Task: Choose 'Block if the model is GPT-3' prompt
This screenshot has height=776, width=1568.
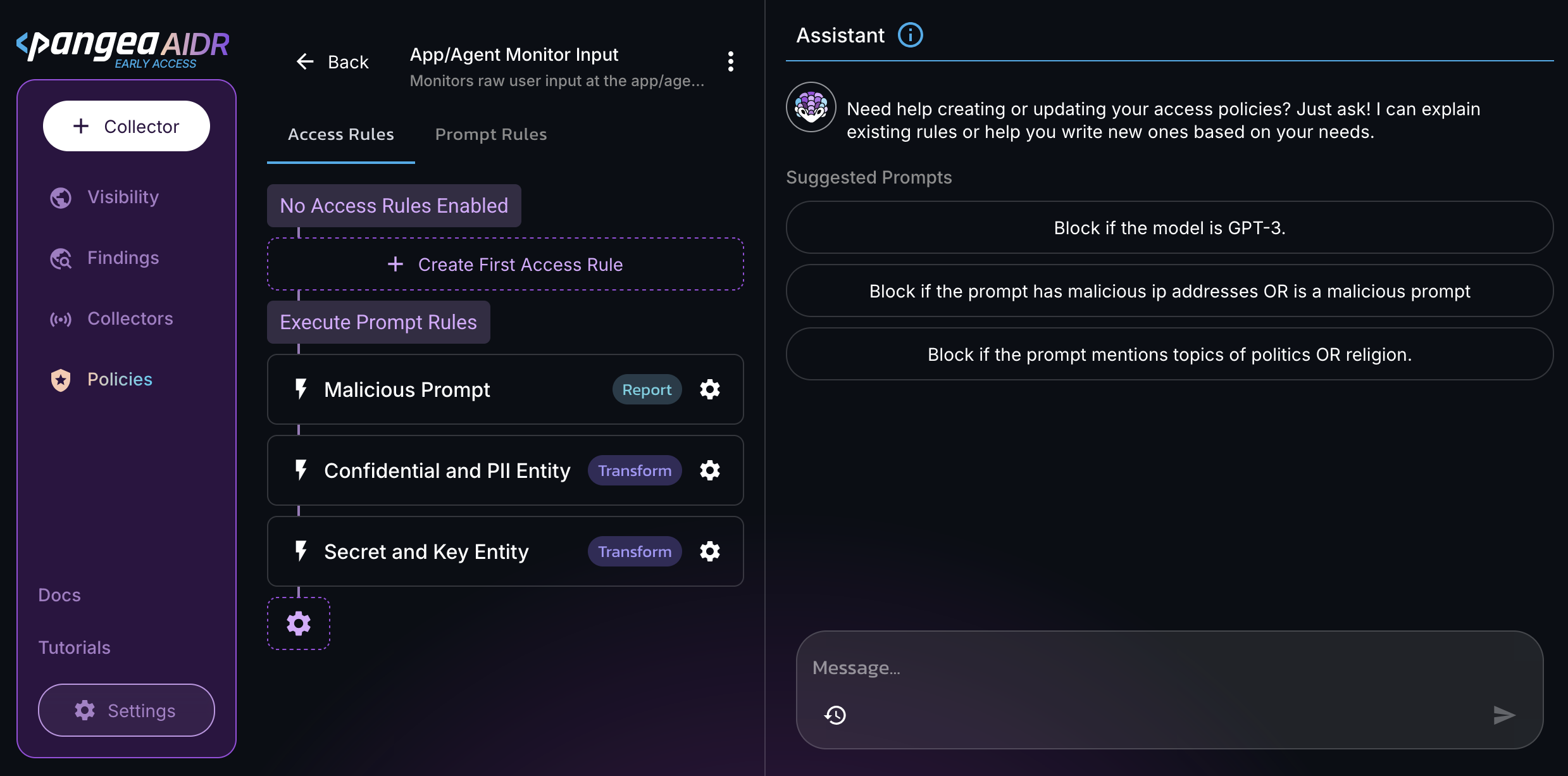Action: click(x=1169, y=228)
